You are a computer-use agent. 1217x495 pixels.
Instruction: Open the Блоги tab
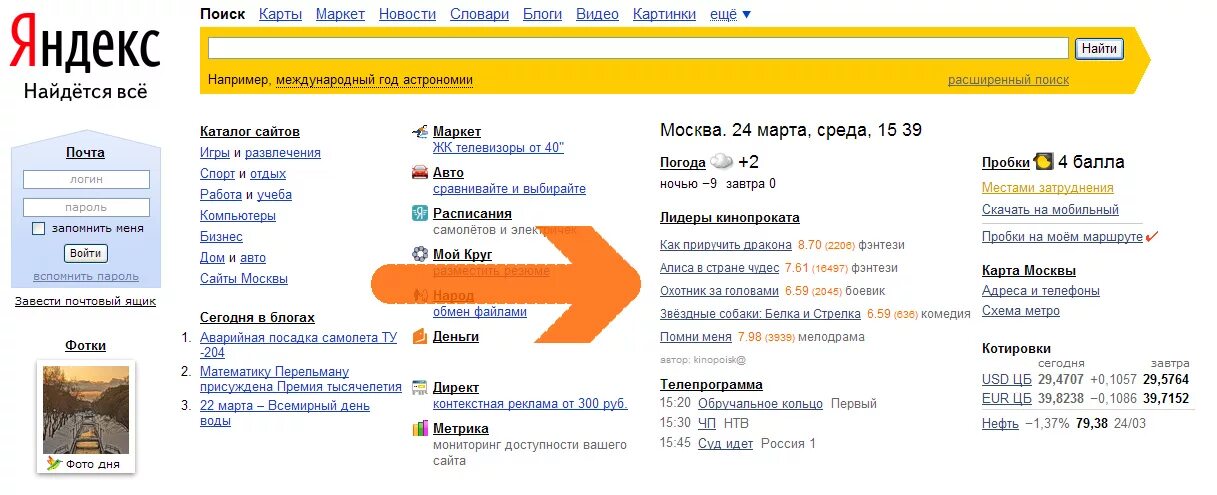(x=542, y=14)
